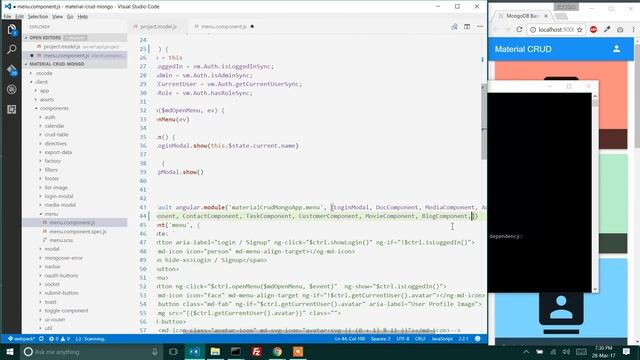640x360 pixels.
Task: Open the Extensions view in activity bar
Action: pos(11,109)
